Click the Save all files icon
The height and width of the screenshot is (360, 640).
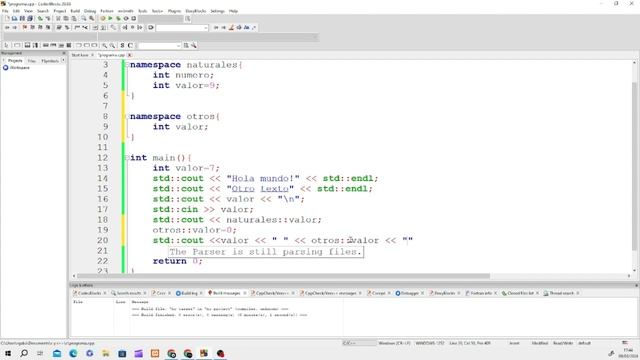pos(30,18)
